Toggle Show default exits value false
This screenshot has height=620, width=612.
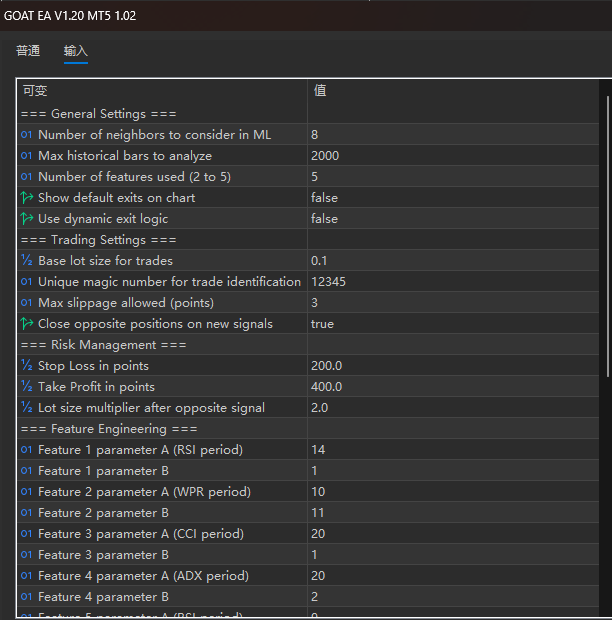pyautogui.click(x=453, y=198)
